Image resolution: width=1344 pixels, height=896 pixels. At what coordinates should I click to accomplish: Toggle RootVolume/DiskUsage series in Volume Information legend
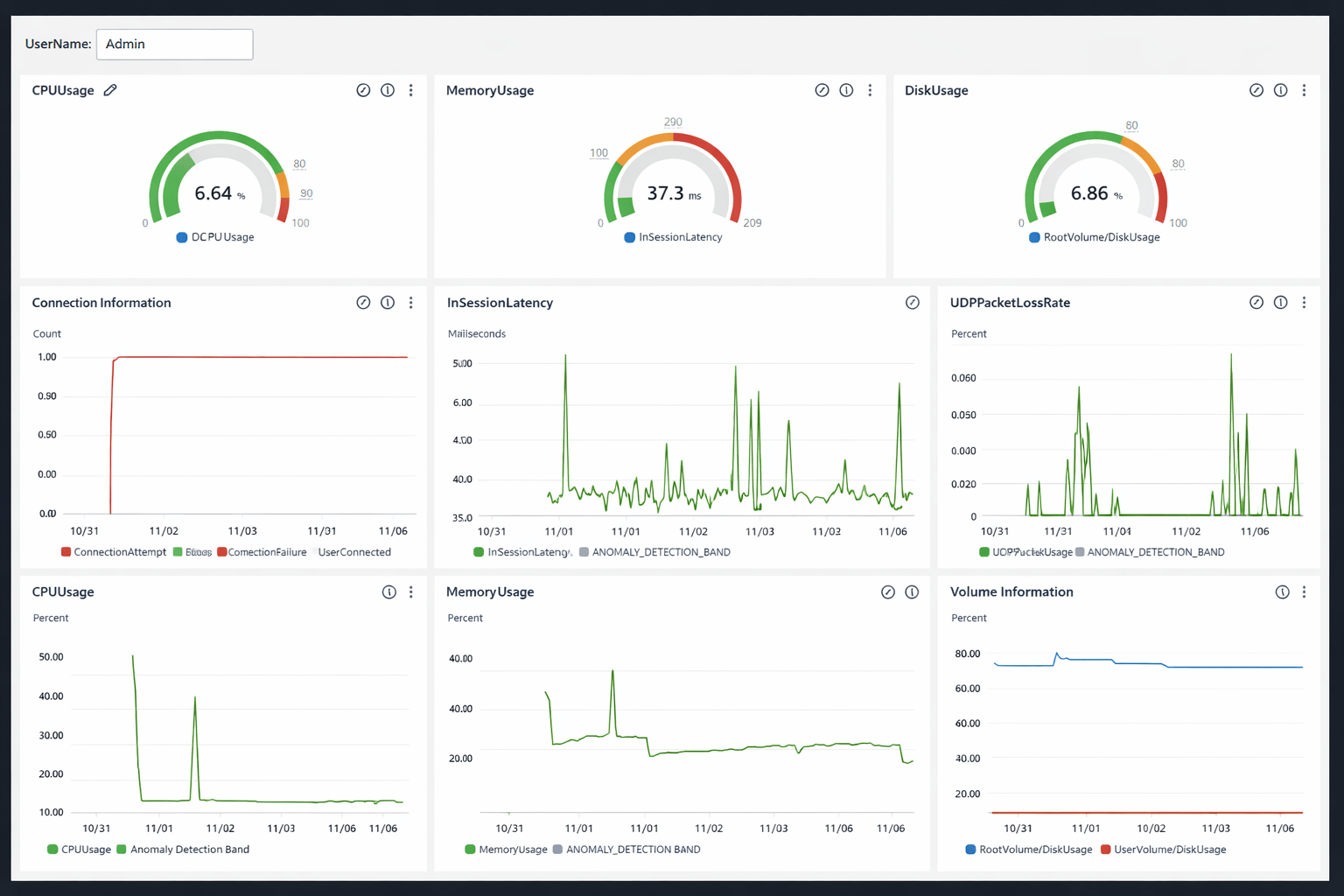[x=1029, y=850]
